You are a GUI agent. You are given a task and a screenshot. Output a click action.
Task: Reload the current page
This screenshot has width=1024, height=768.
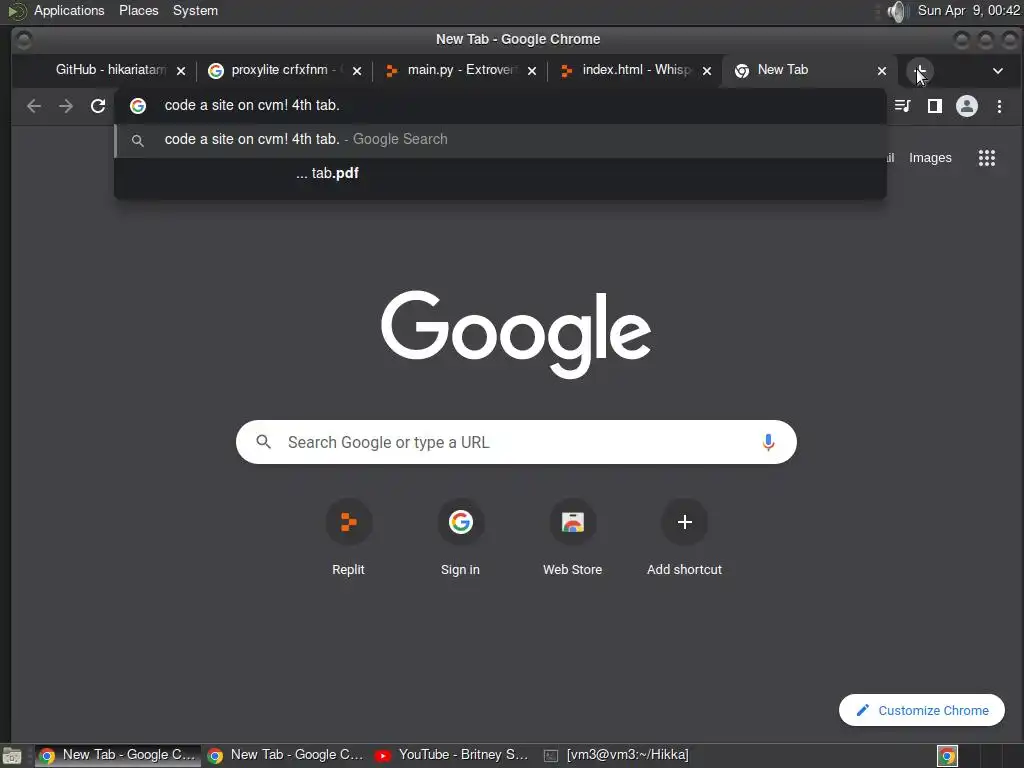98,106
